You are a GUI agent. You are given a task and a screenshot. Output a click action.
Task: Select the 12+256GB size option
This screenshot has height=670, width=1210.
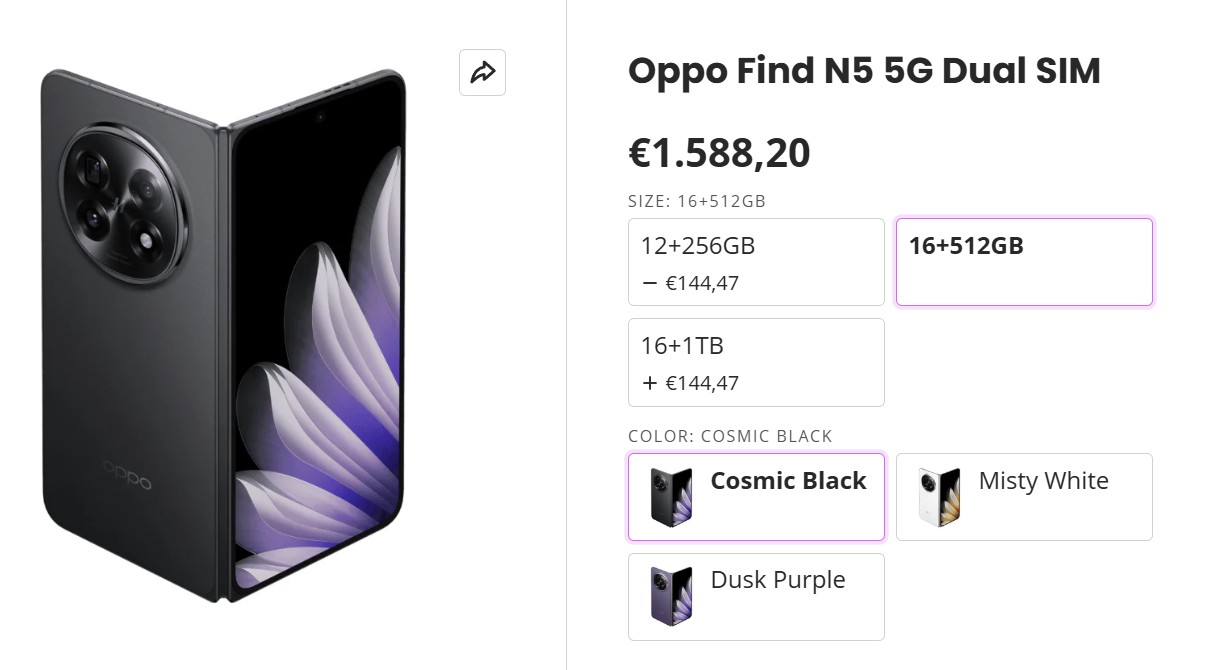click(756, 261)
